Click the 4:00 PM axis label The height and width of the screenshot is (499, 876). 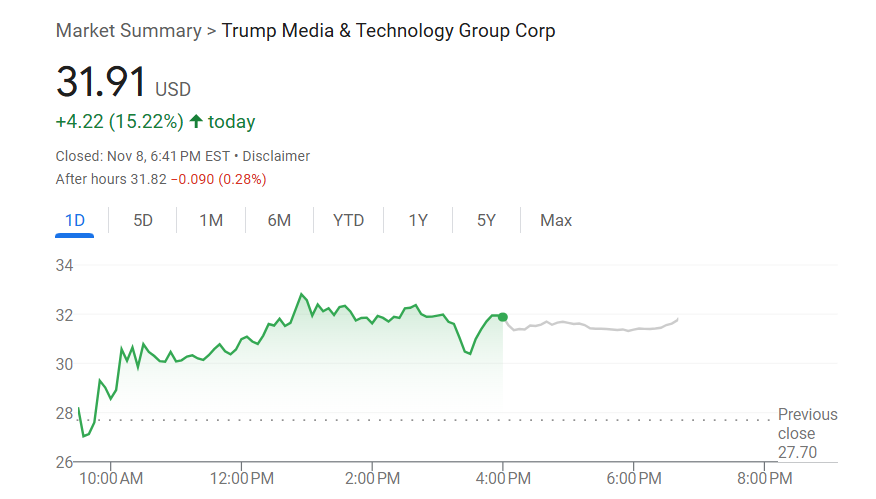pyautogui.click(x=502, y=479)
